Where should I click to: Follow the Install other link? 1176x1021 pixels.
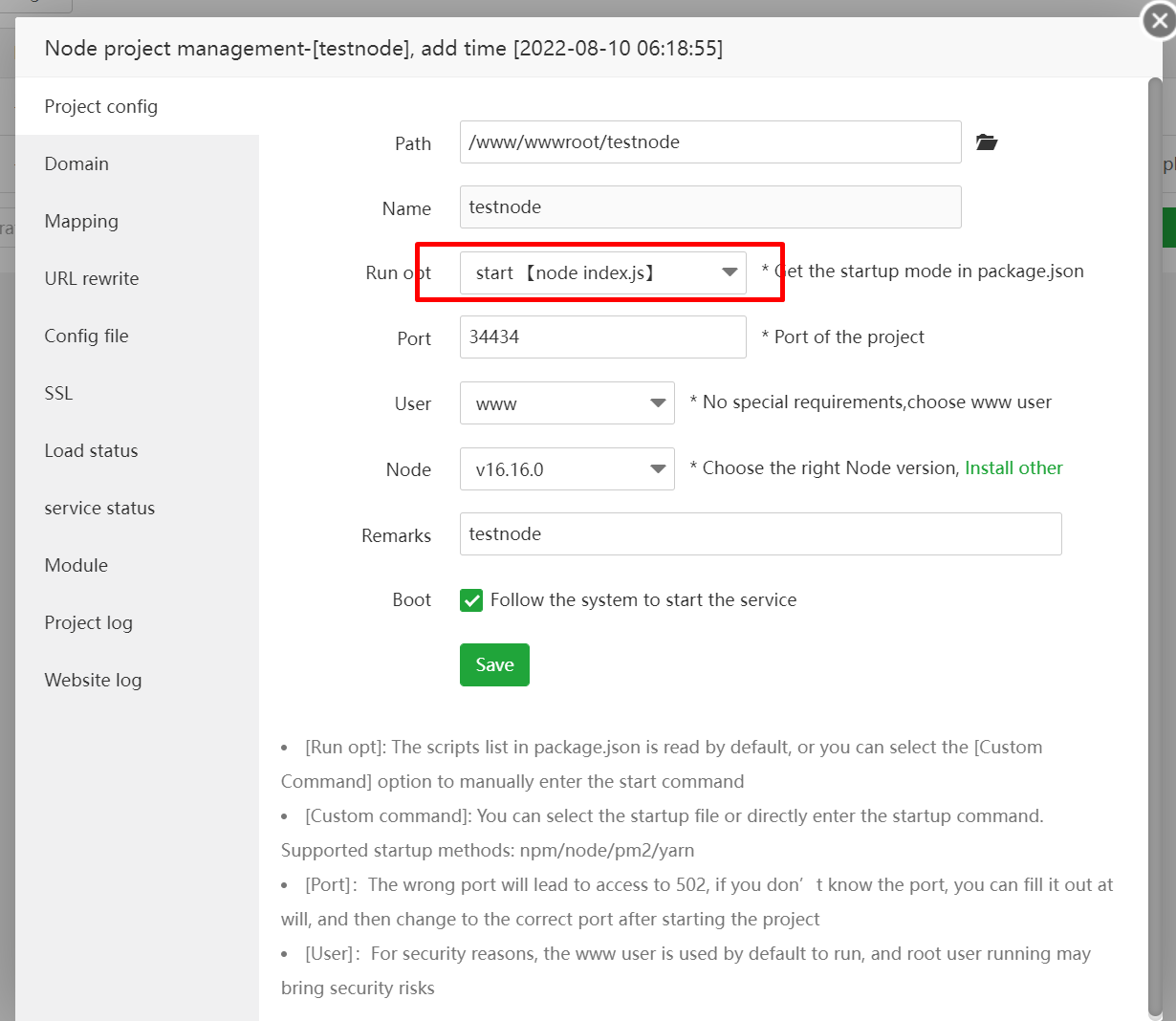[1013, 467]
